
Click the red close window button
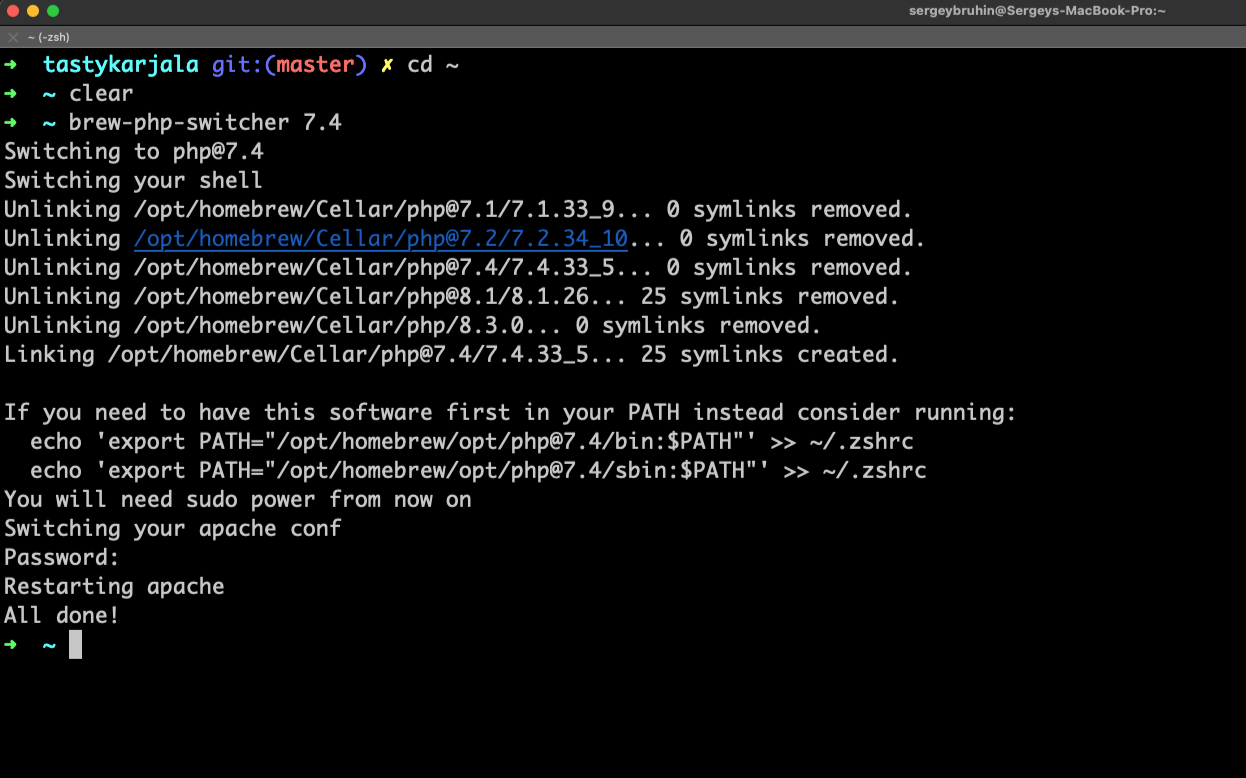13,11
